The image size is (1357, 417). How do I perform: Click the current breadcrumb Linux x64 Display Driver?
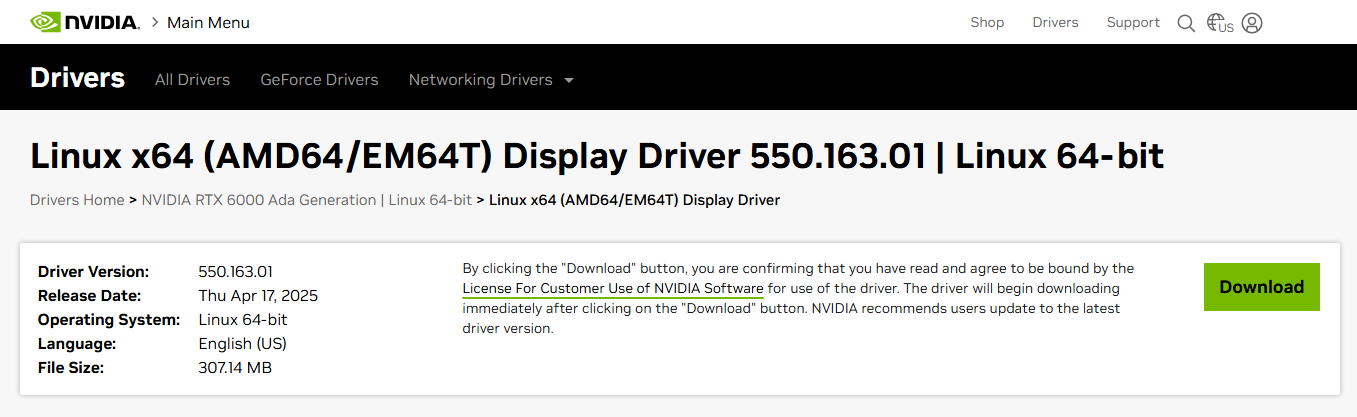[634, 200]
